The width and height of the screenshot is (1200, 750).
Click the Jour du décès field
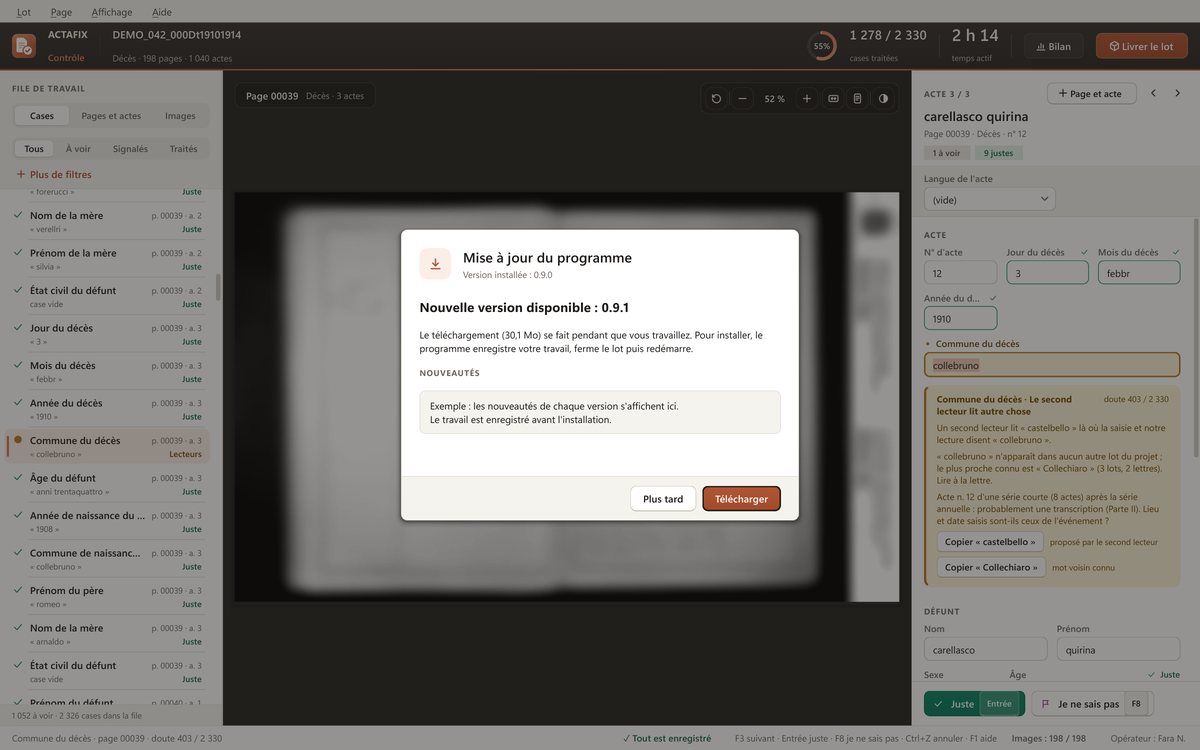(1047, 273)
